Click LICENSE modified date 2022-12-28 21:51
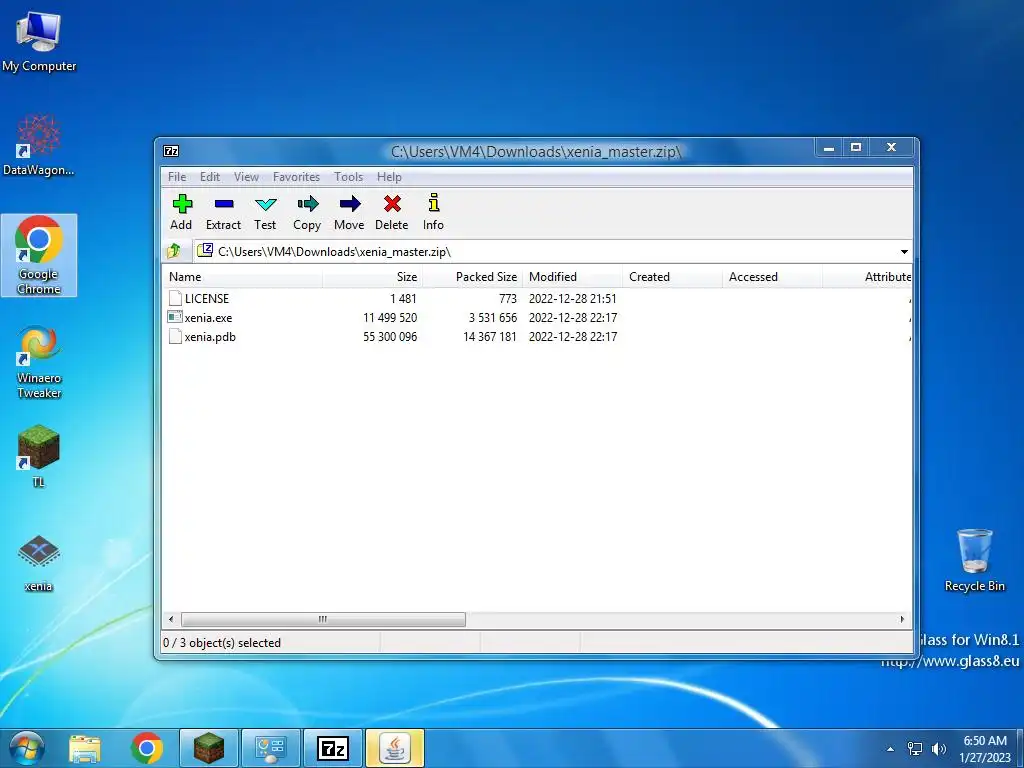The width and height of the screenshot is (1024, 768). (573, 298)
